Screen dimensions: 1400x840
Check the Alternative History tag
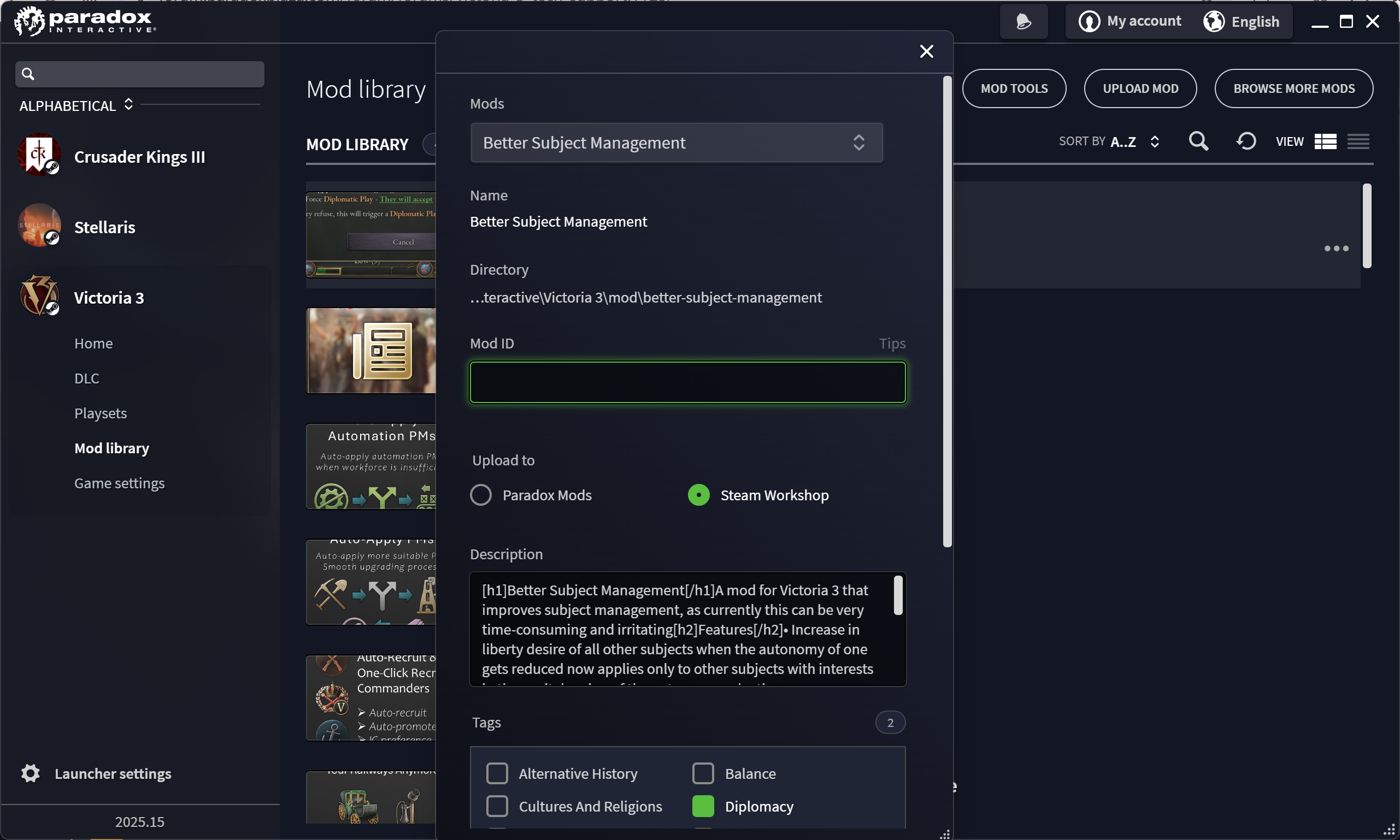click(497, 774)
